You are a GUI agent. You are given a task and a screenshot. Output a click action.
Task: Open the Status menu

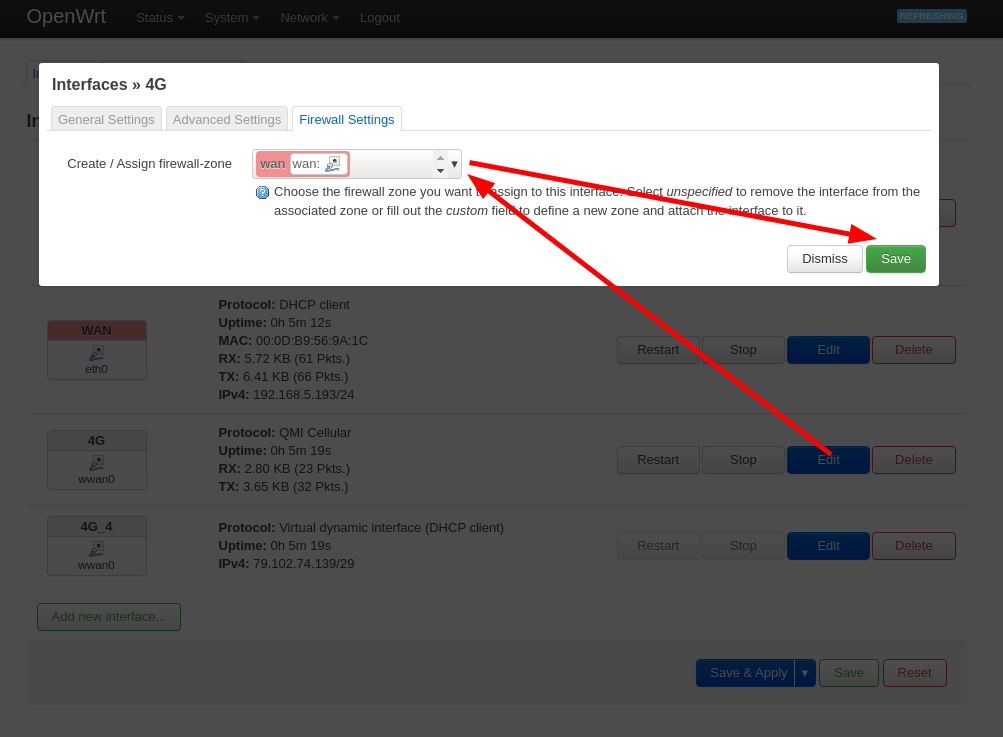pyautogui.click(x=160, y=18)
